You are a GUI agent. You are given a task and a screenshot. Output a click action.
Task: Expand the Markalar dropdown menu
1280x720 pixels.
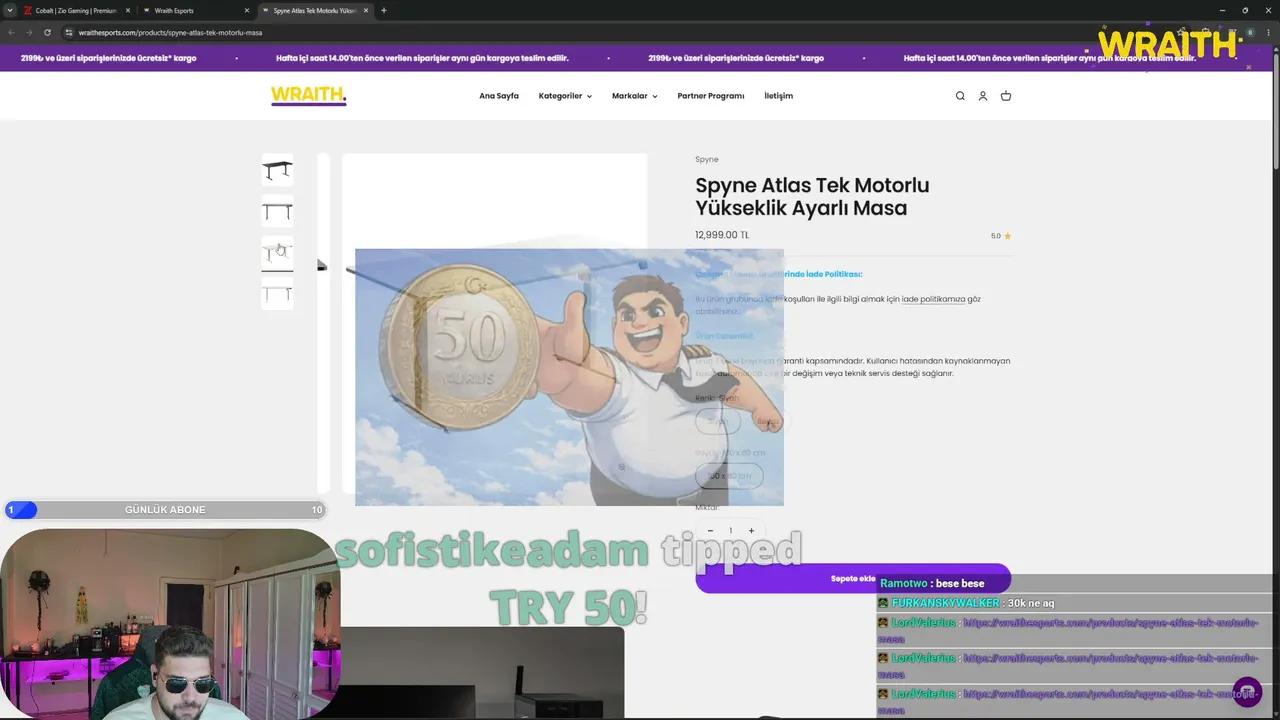(634, 96)
